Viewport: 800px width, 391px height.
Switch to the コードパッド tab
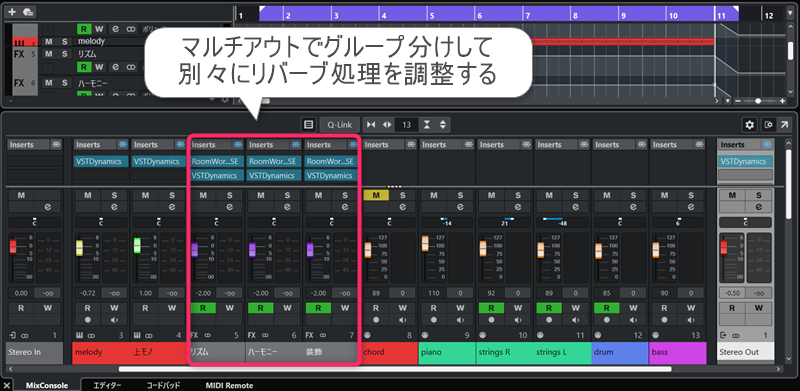[x=163, y=385]
